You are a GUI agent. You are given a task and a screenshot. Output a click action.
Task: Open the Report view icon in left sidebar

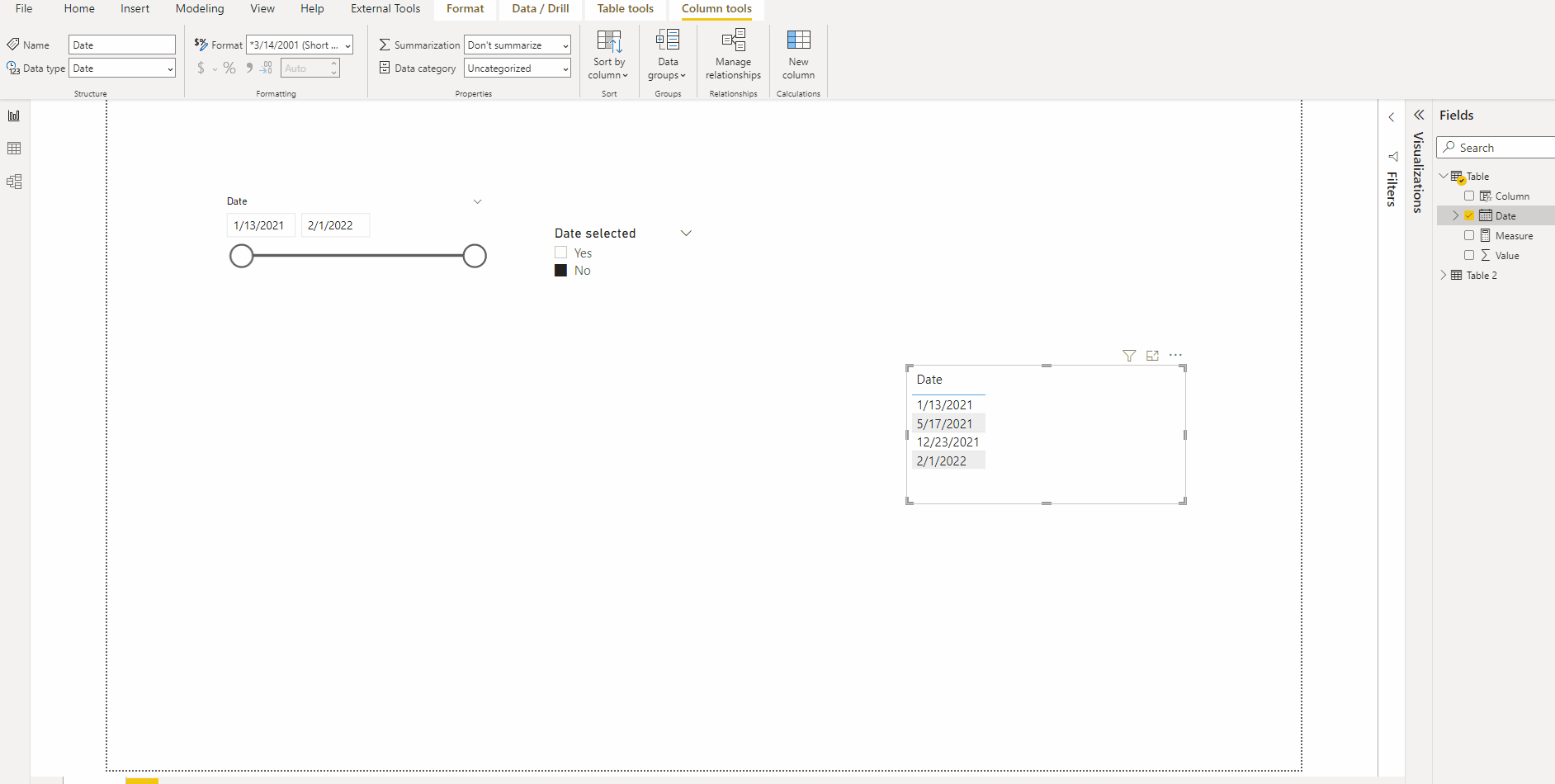click(14, 116)
